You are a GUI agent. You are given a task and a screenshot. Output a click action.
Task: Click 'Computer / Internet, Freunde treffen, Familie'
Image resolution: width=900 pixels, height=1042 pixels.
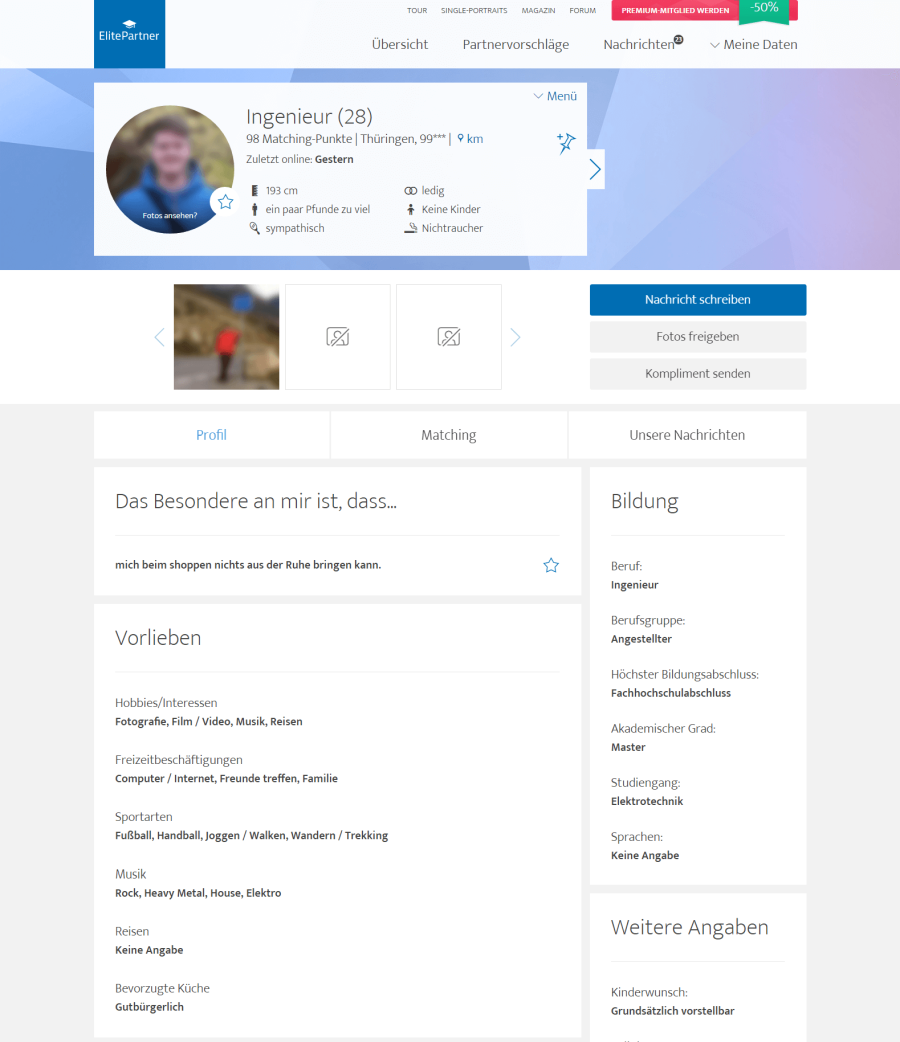coord(226,779)
